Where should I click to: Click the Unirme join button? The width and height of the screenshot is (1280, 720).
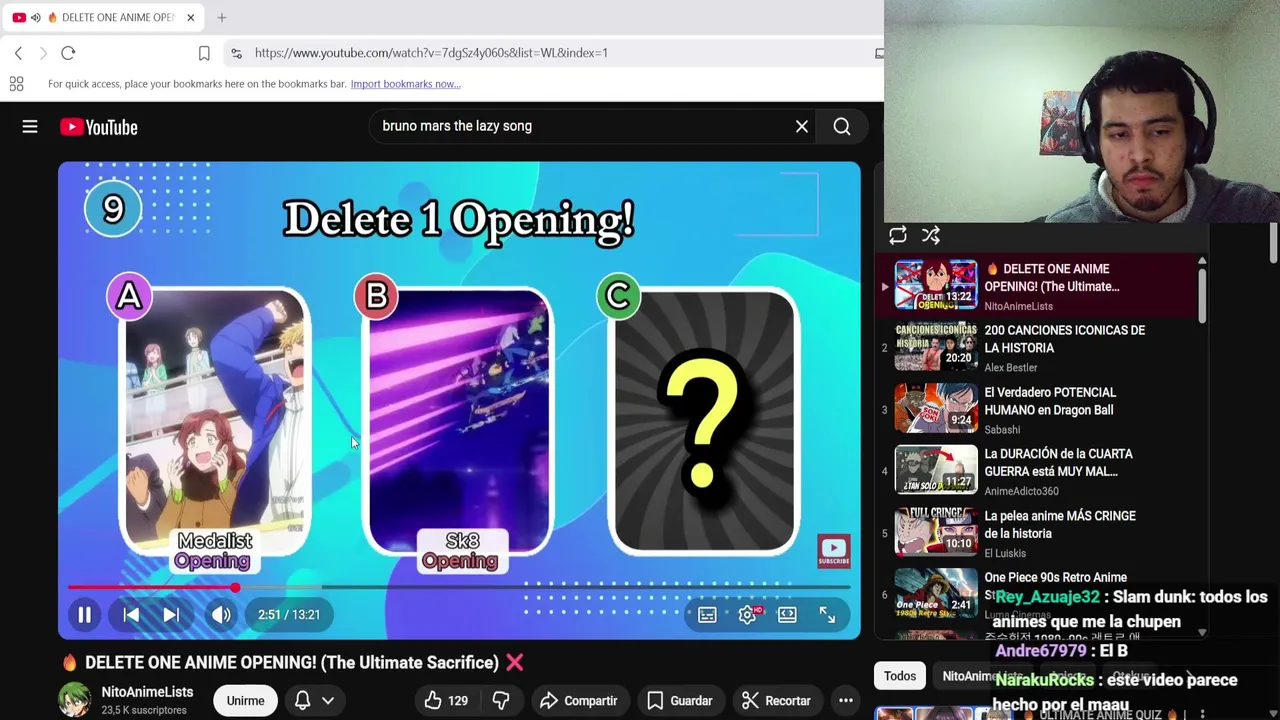point(245,701)
